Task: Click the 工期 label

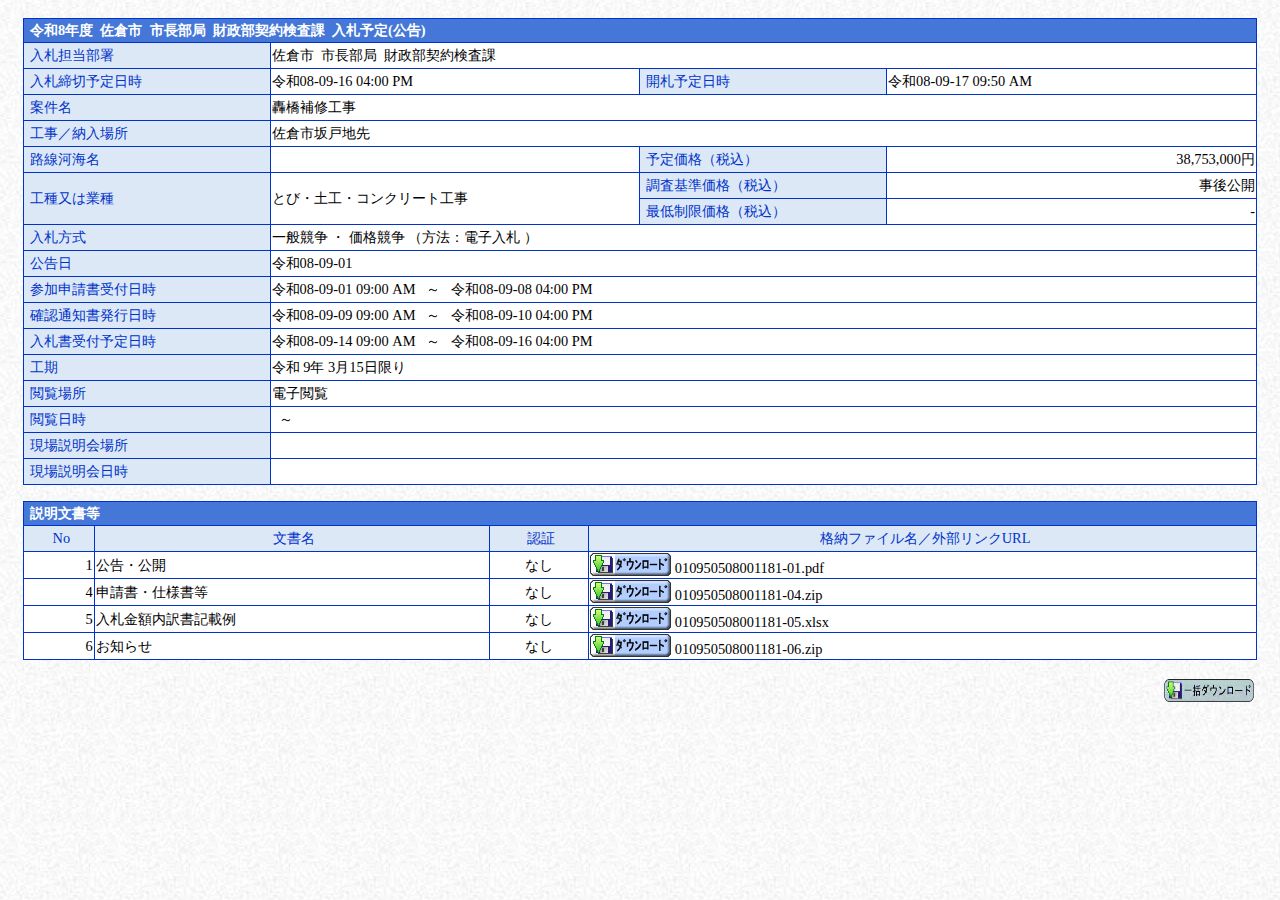Action: [x=44, y=368]
